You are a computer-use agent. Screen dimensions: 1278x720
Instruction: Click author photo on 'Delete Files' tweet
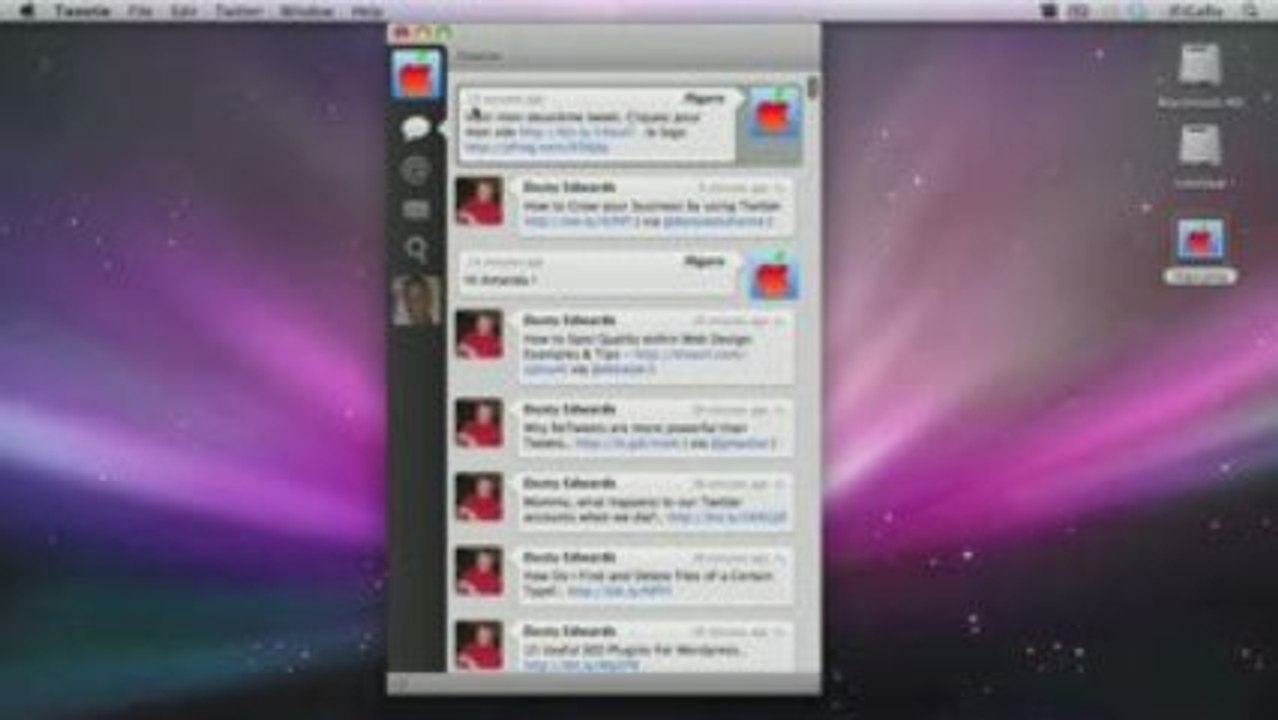pyautogui.click(x=479, y=571)
